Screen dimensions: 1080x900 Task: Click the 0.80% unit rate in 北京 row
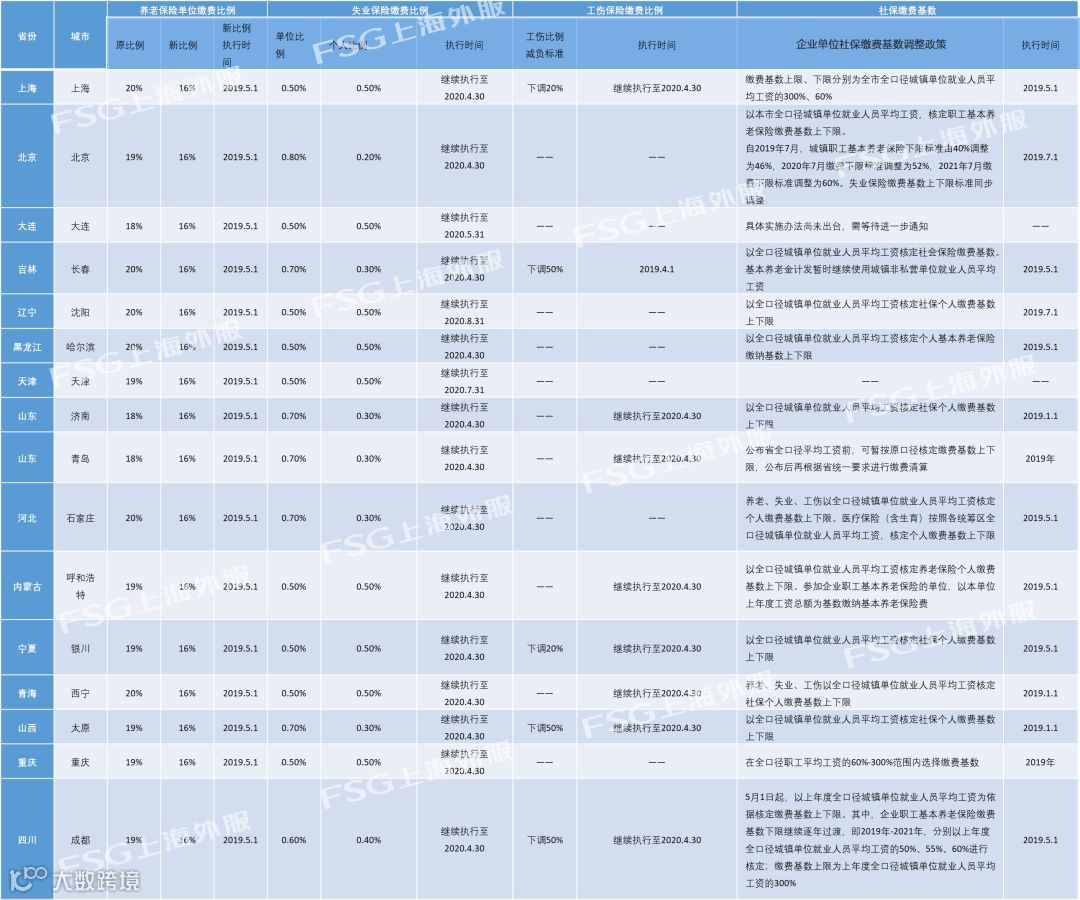(293, 157)
